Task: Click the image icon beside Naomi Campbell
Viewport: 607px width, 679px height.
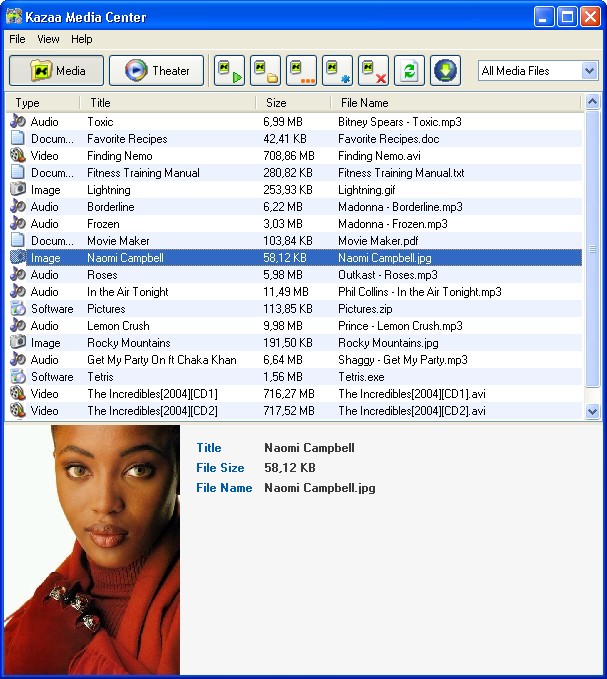Action: click(18, 257)
